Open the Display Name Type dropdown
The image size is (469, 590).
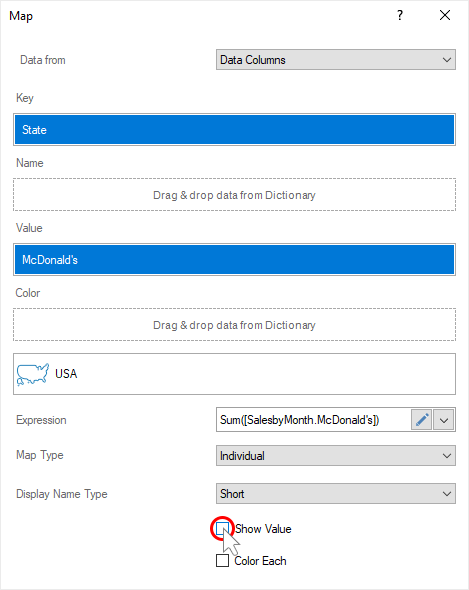tap(336, 494)
